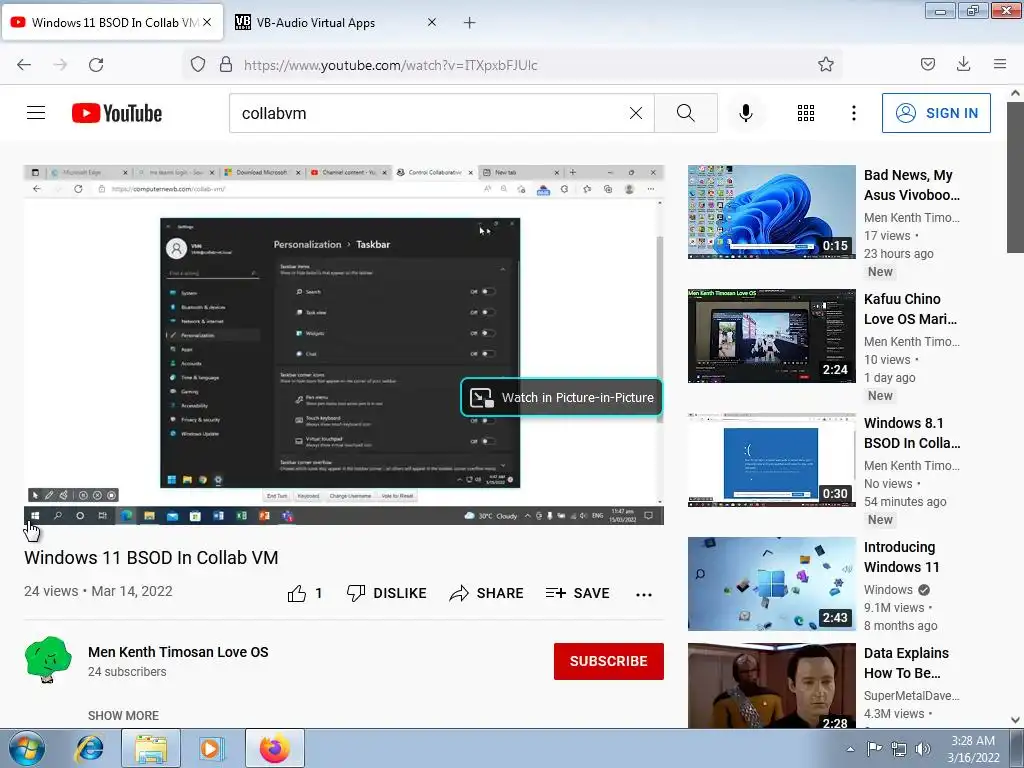
Task: Open YouTube apps grid
Action: click(806, 113)
